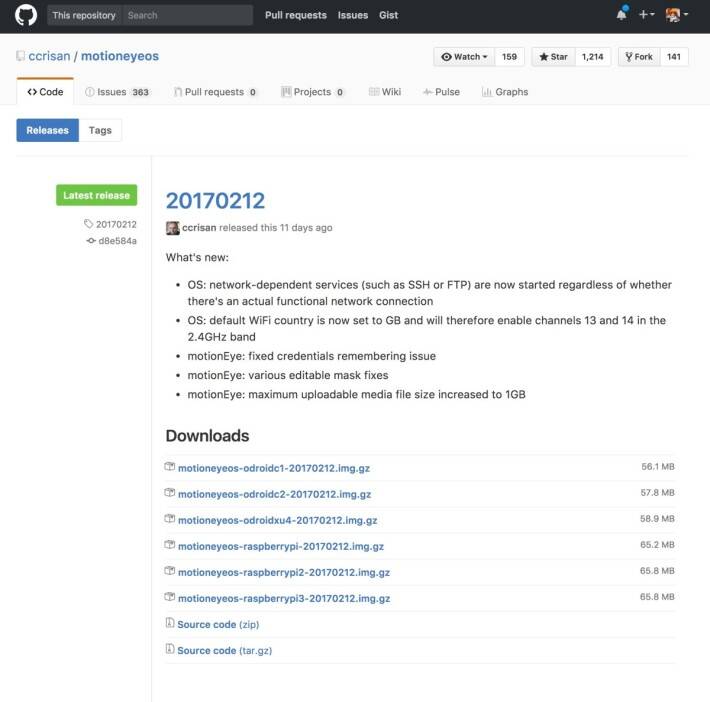The width and height of the screenshot is (710, 702).
Task: Open the ccrisan owner link
Action: pyautogui.click(x=49, y=56)
